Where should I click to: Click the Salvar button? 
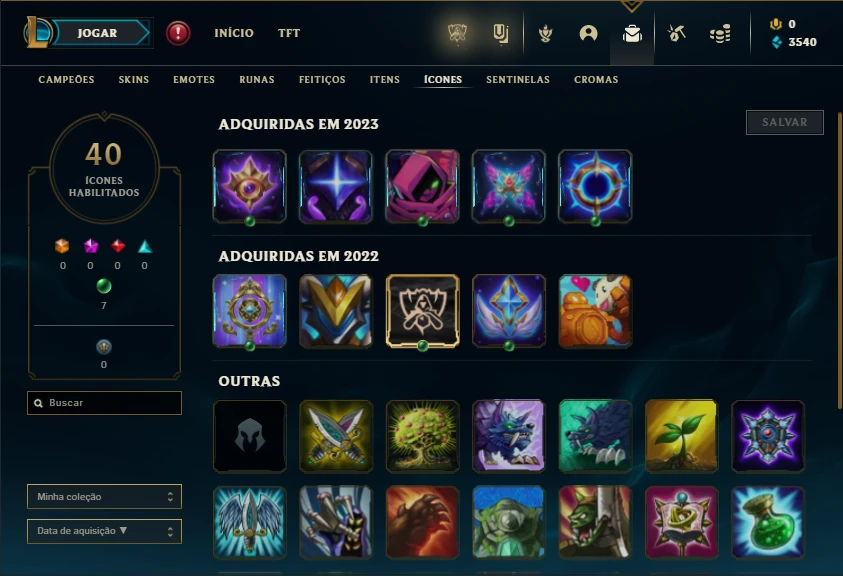click(784, 123)
